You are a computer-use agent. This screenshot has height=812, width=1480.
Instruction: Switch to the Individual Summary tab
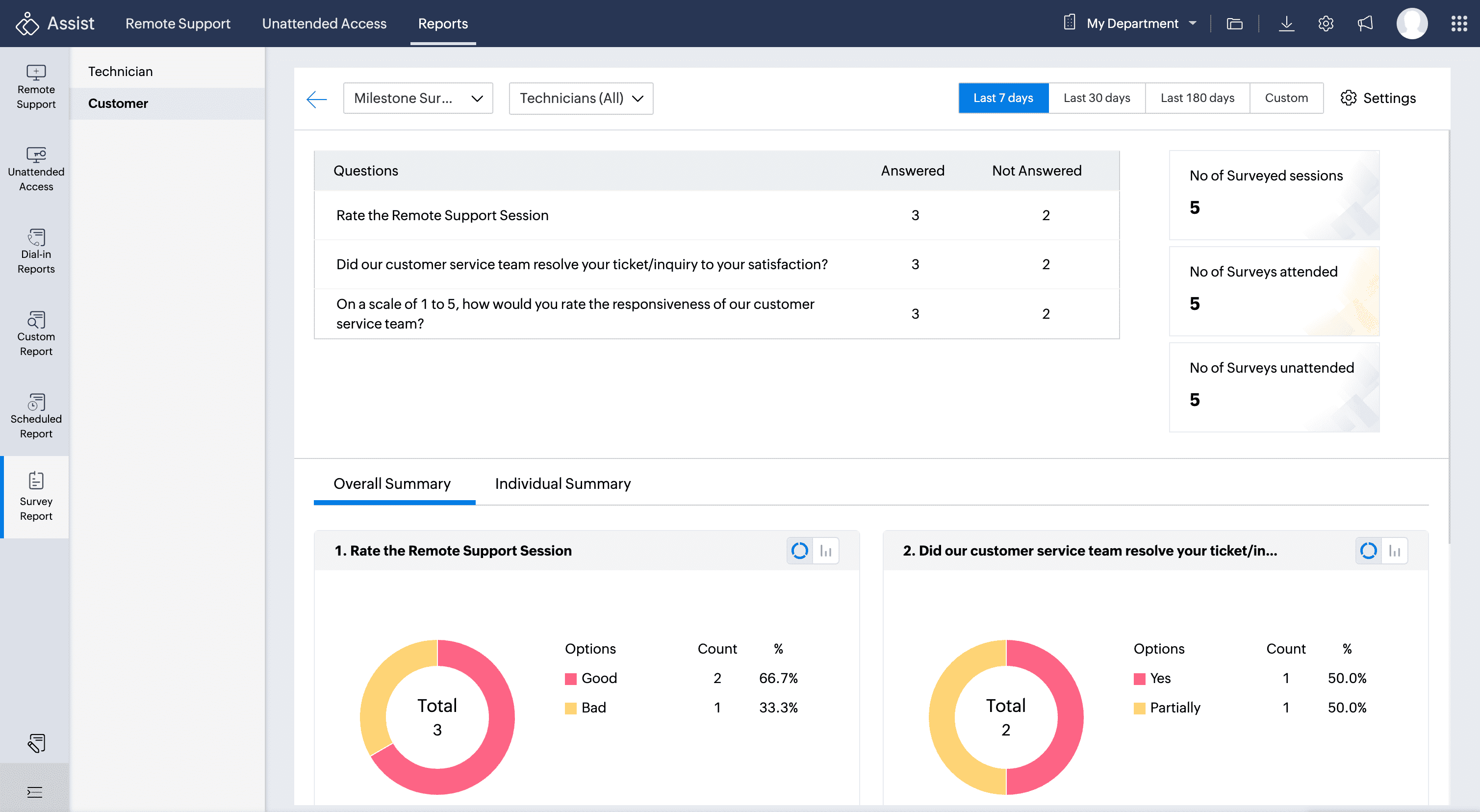pos(562,483)
